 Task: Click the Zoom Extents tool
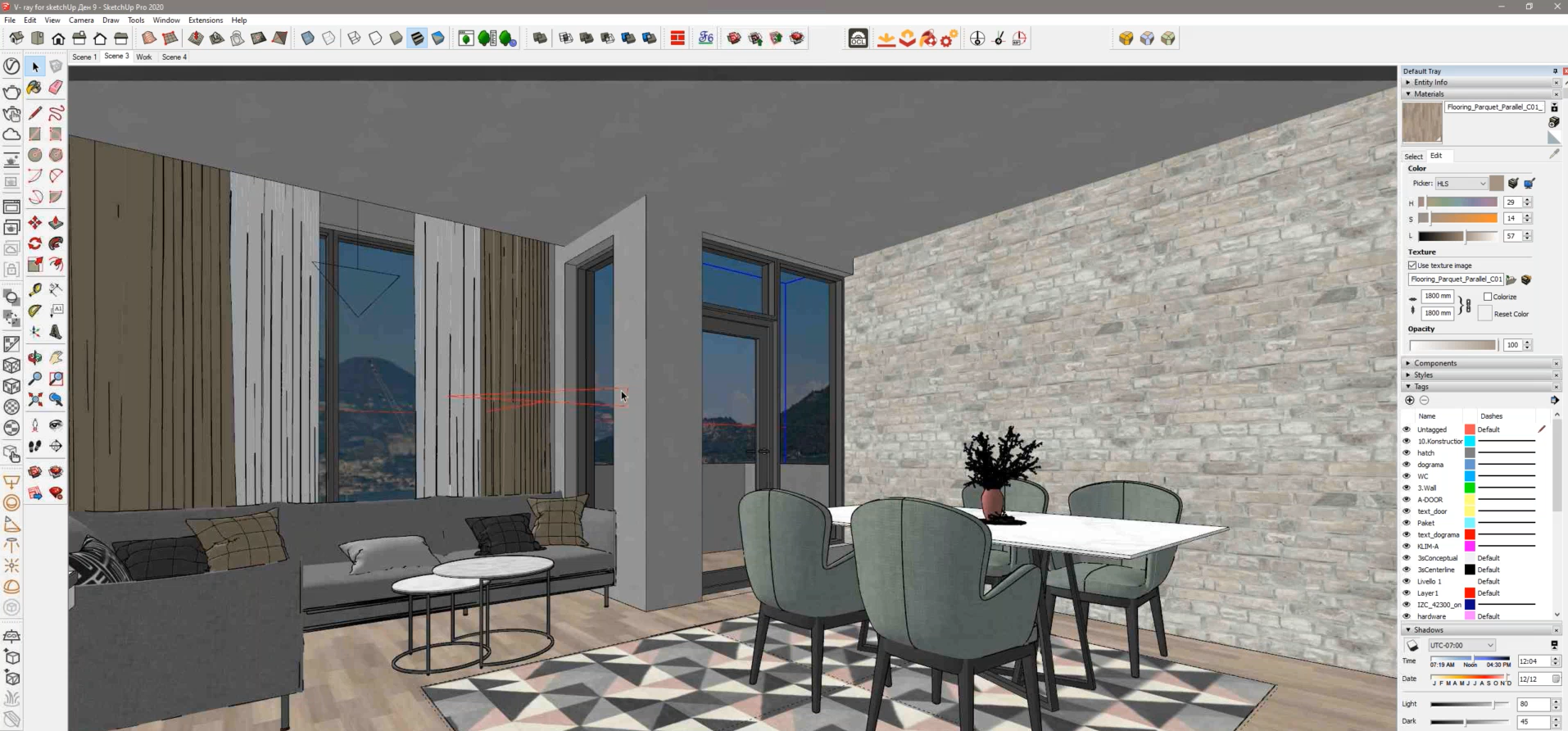34,400
